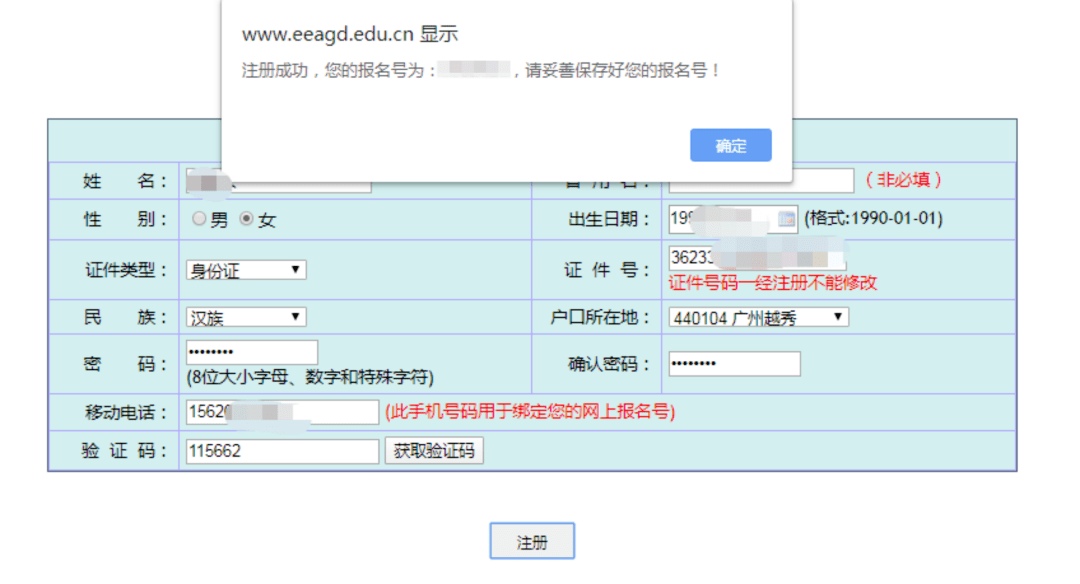This screenshot has height=584, width=1080.
Task: Click the red 证件号码一经注册不能修改 warning text
Action: pos(772,283)
